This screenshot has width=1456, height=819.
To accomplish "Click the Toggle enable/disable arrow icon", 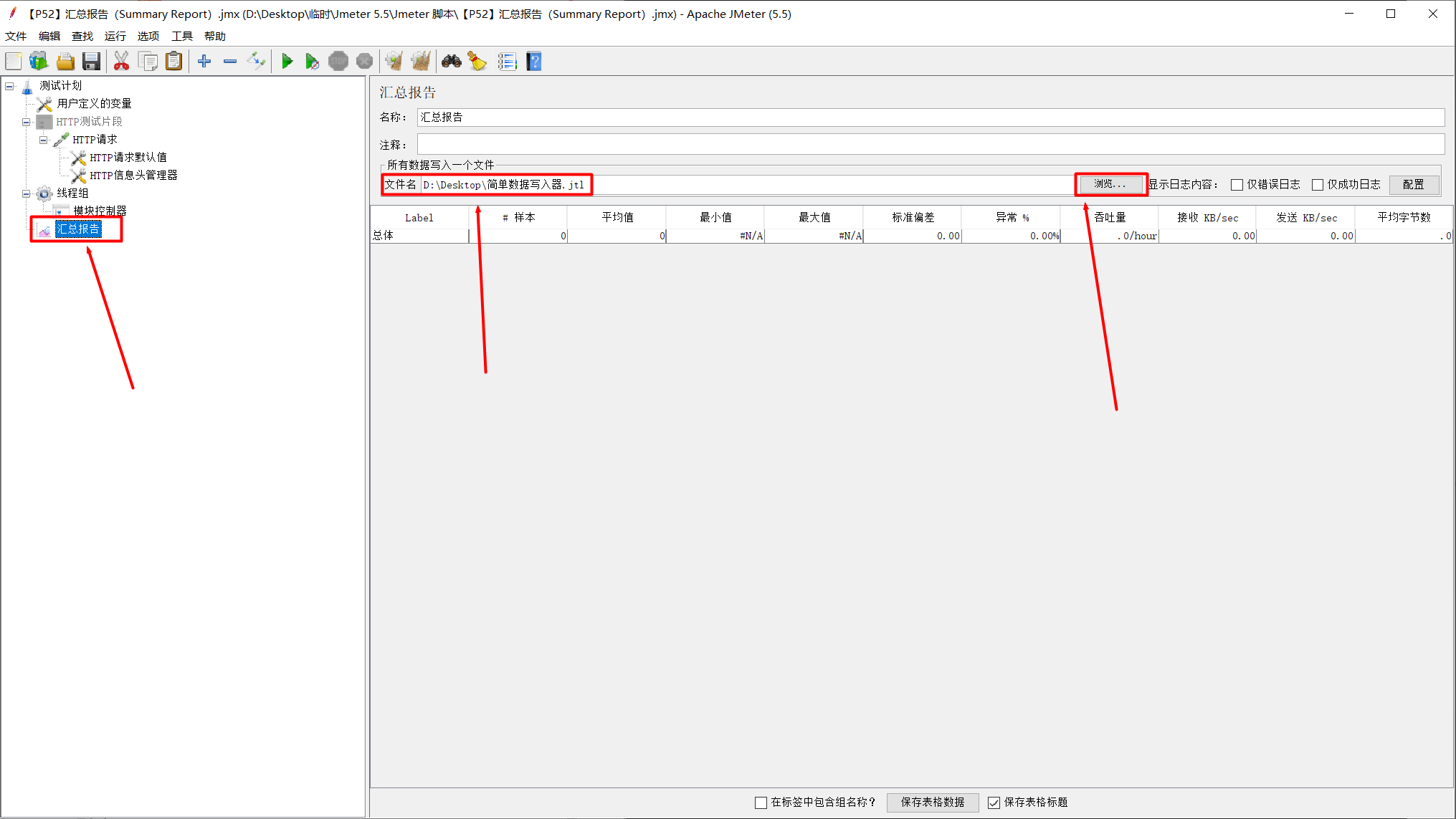I will pos(256,62).
